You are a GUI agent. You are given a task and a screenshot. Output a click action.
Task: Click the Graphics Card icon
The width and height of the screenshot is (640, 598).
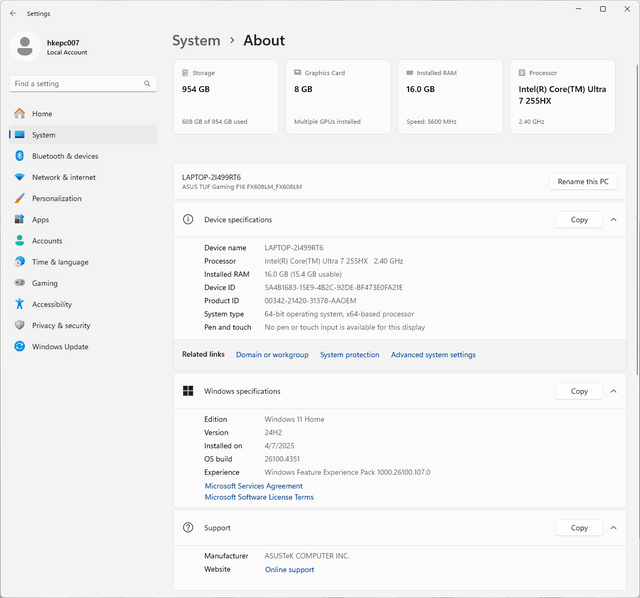[x=298, y=73]
